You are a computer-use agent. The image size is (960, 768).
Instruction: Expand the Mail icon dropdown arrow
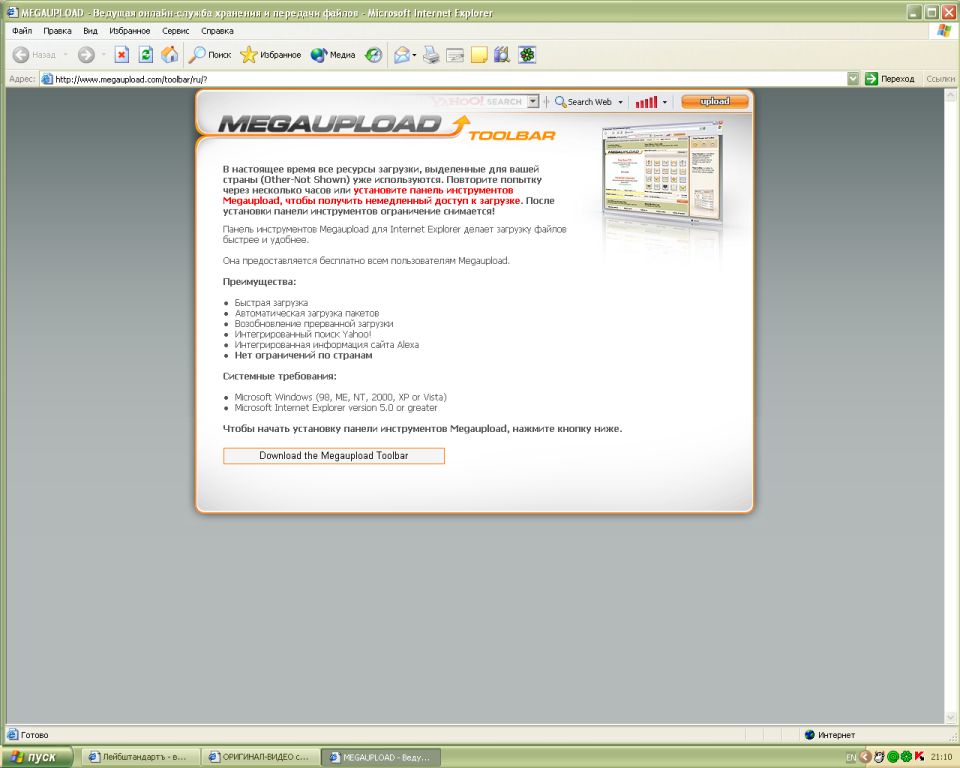click(414, 55)
